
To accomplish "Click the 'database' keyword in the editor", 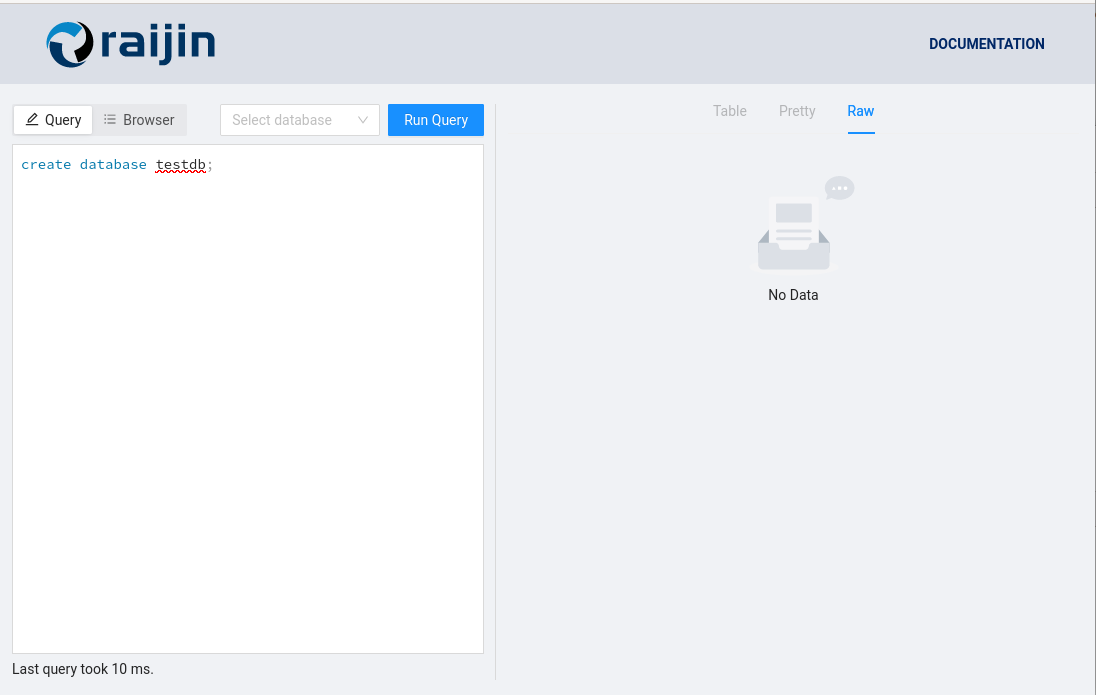I will tap(113, 164).
